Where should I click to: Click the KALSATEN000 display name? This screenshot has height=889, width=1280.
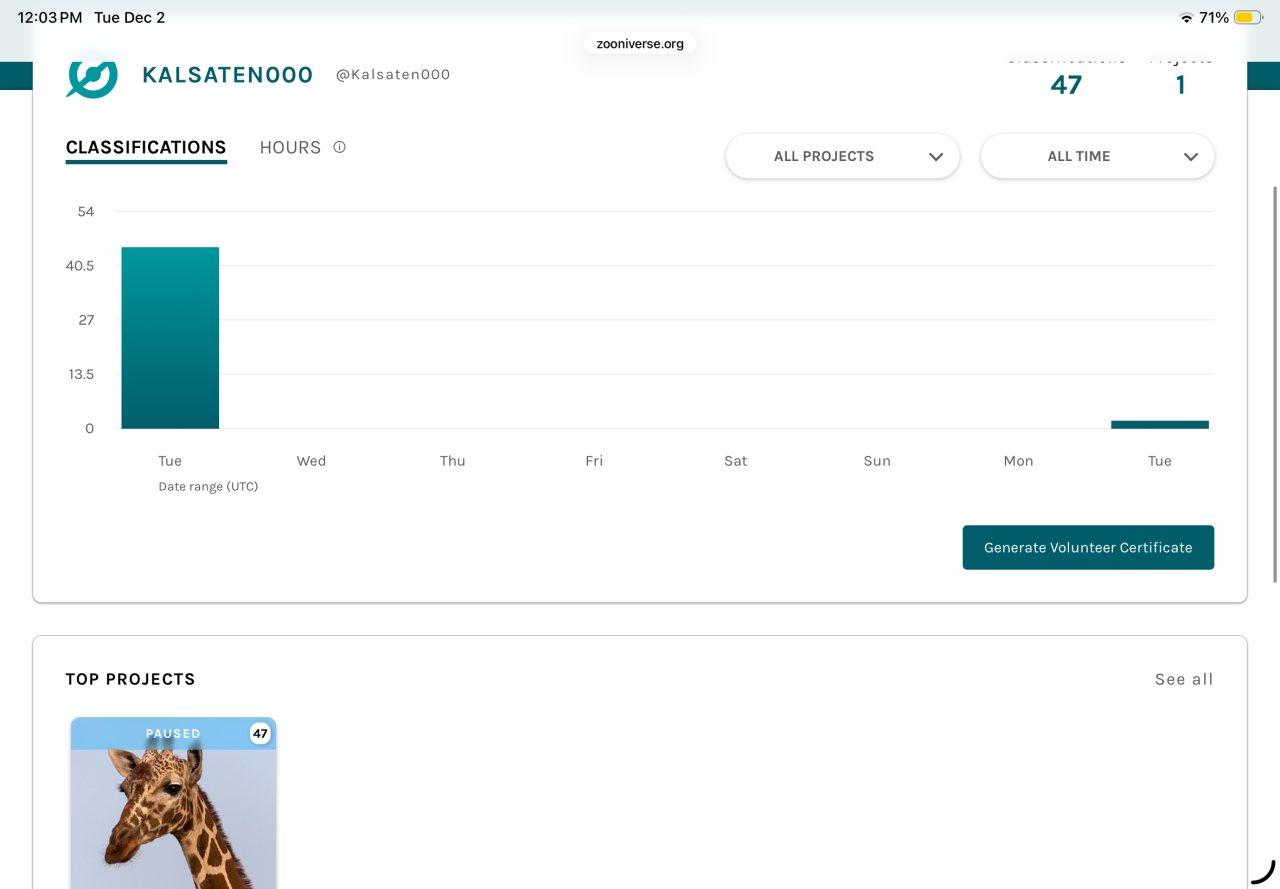pos(228,75)
